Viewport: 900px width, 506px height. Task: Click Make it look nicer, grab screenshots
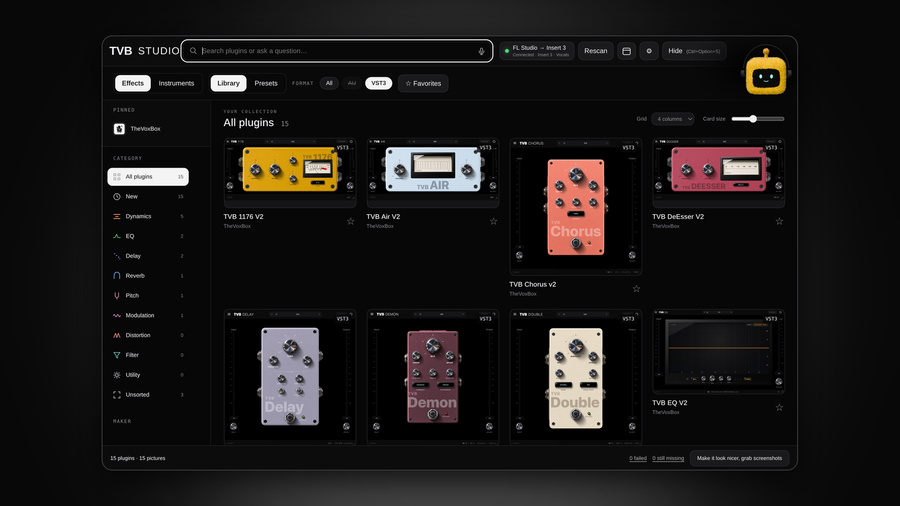739,458
